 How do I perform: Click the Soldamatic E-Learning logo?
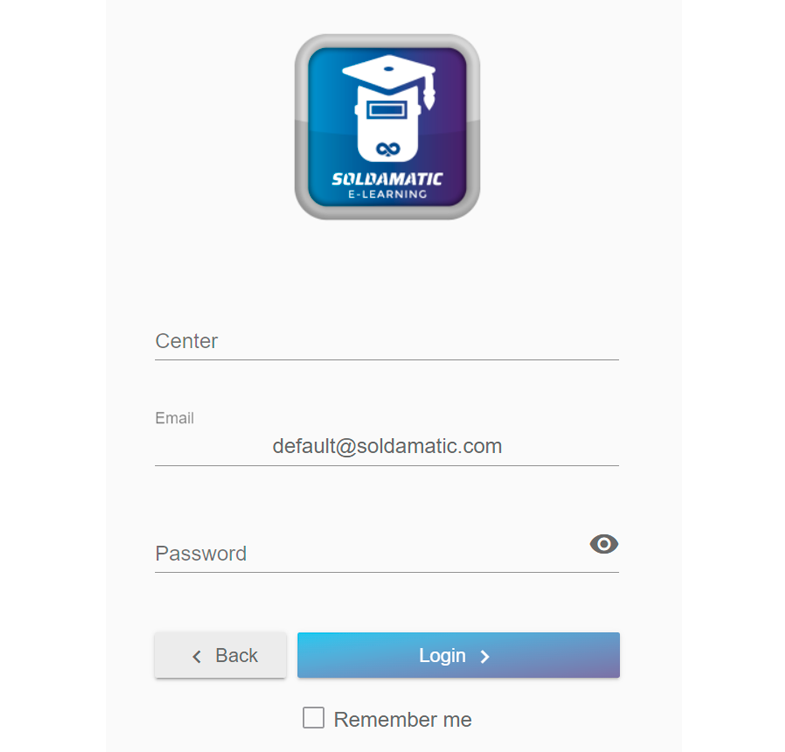[x=387, y=127]
